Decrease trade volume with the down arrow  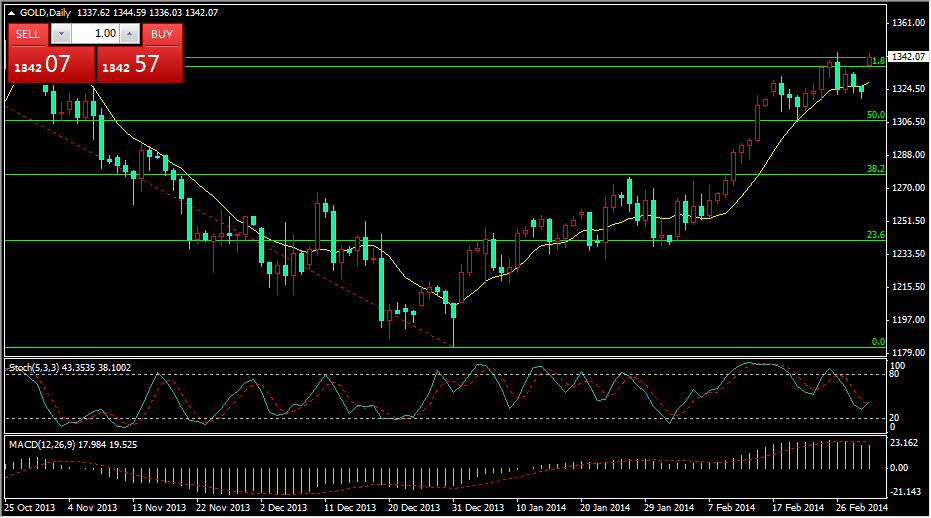tap(61, 34)
